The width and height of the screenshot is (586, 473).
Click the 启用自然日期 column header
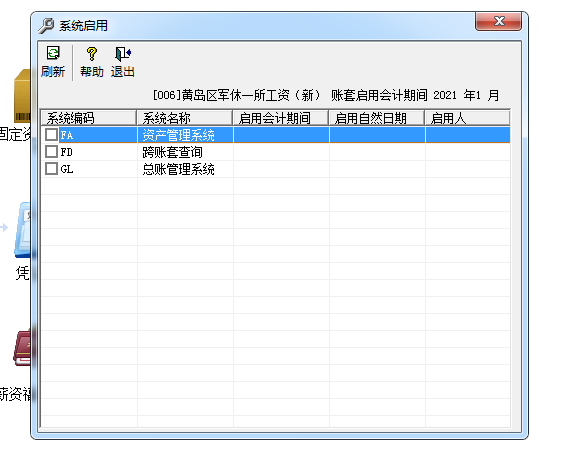coord(377,118)
